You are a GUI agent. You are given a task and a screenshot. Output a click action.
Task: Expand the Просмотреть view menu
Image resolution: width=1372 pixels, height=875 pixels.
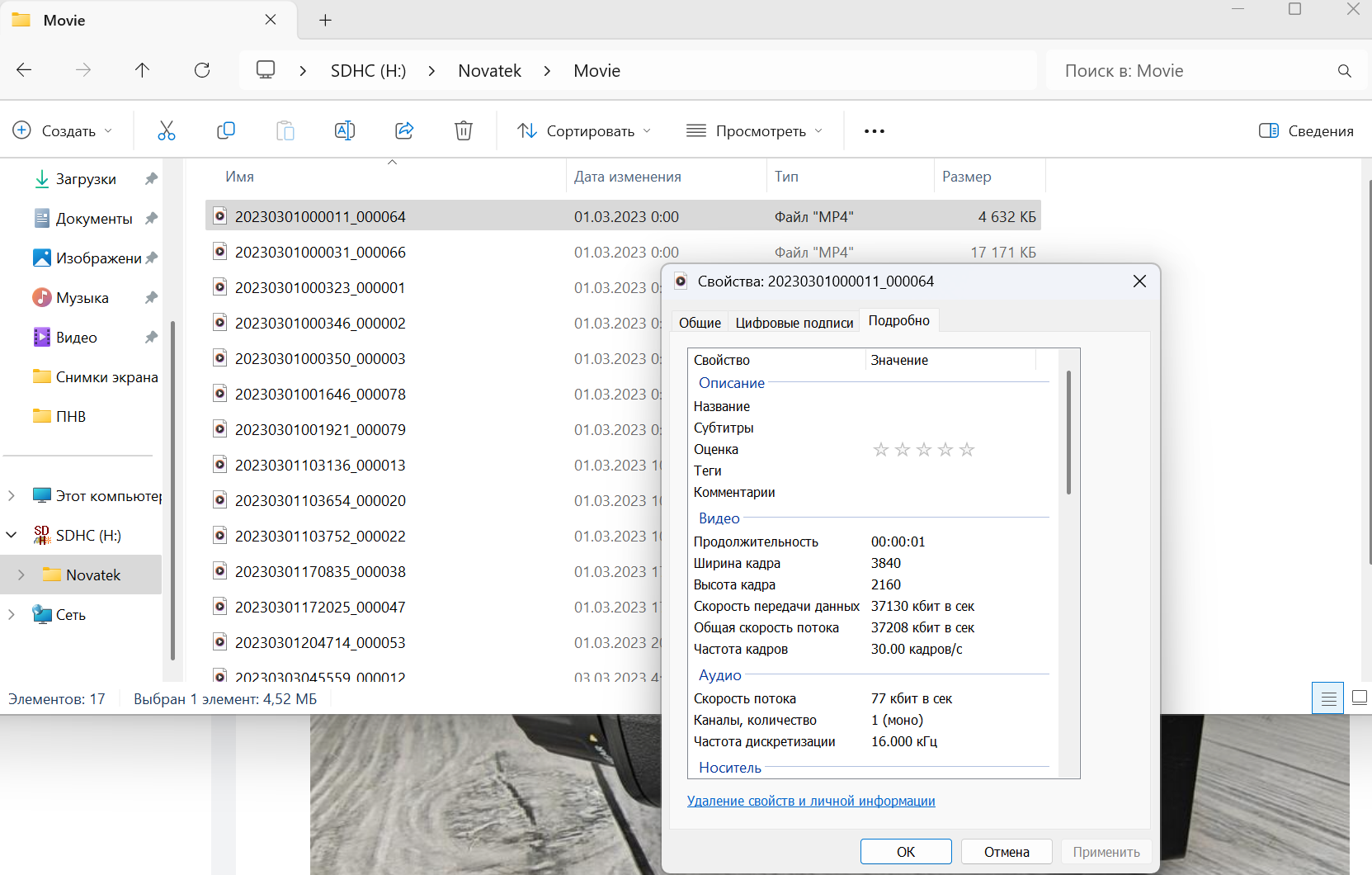click(x=755, y=131)
